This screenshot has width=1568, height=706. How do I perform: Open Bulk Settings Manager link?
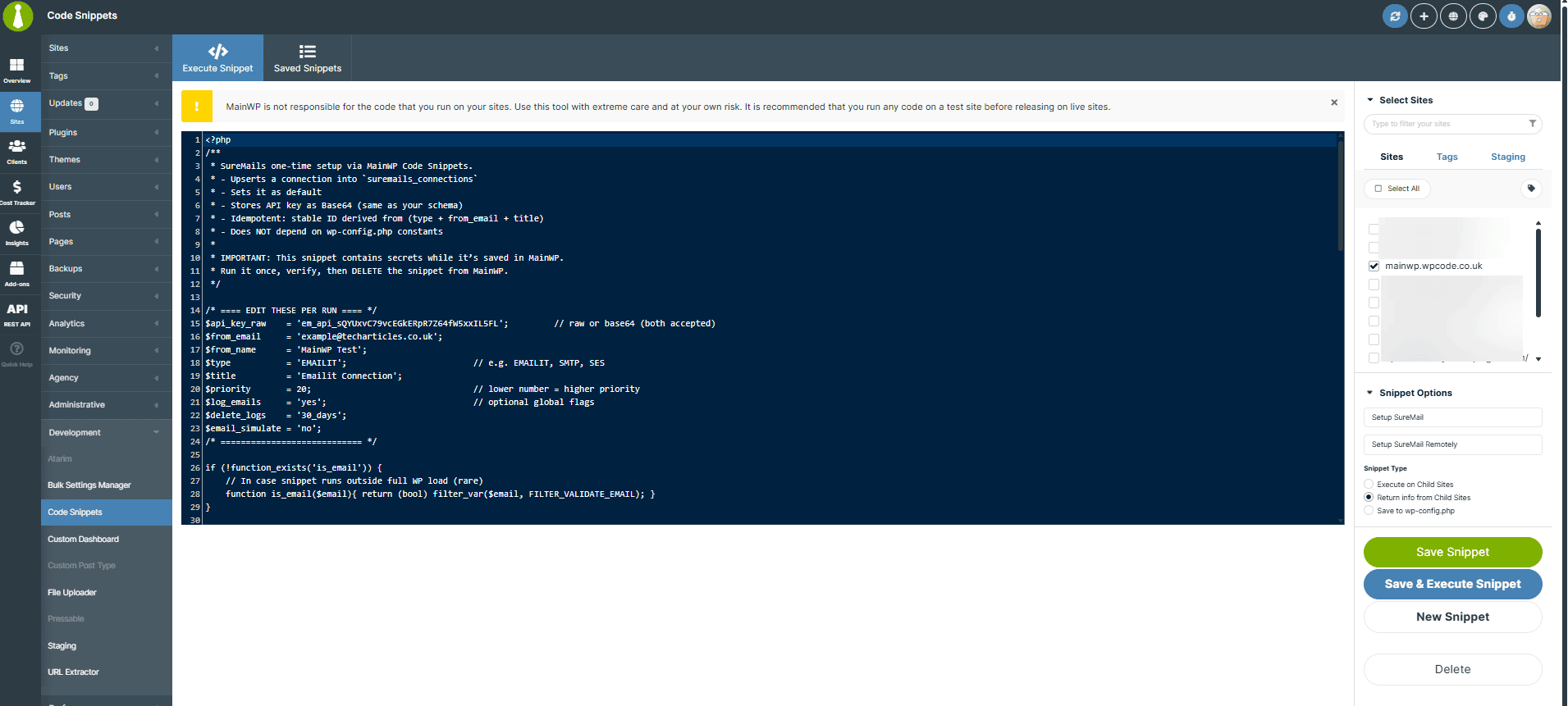coord(89,485)
